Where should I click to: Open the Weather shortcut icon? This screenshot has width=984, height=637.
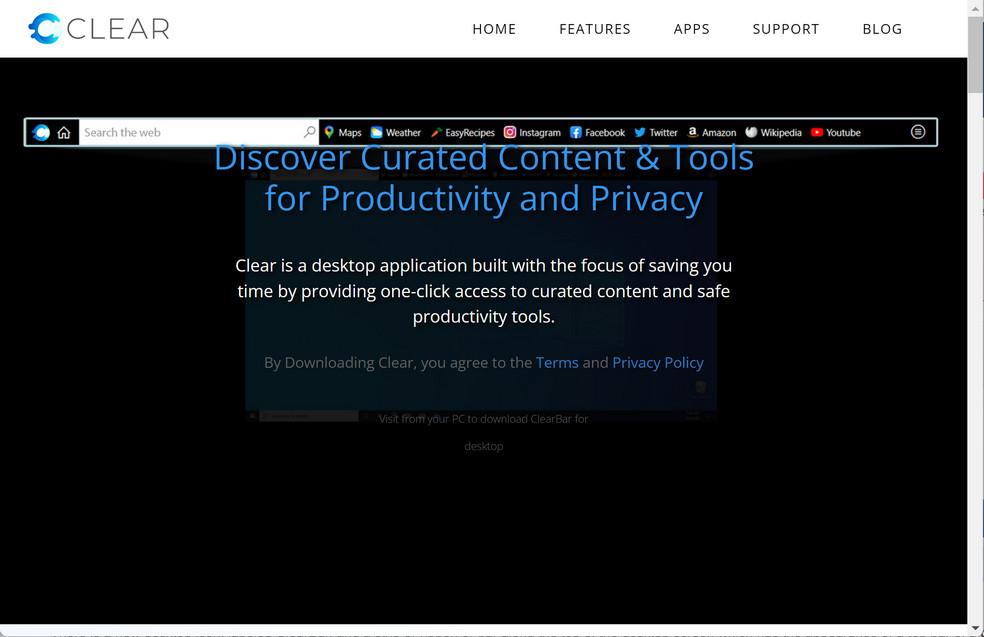pyautogui.click(x=377, y=132)
